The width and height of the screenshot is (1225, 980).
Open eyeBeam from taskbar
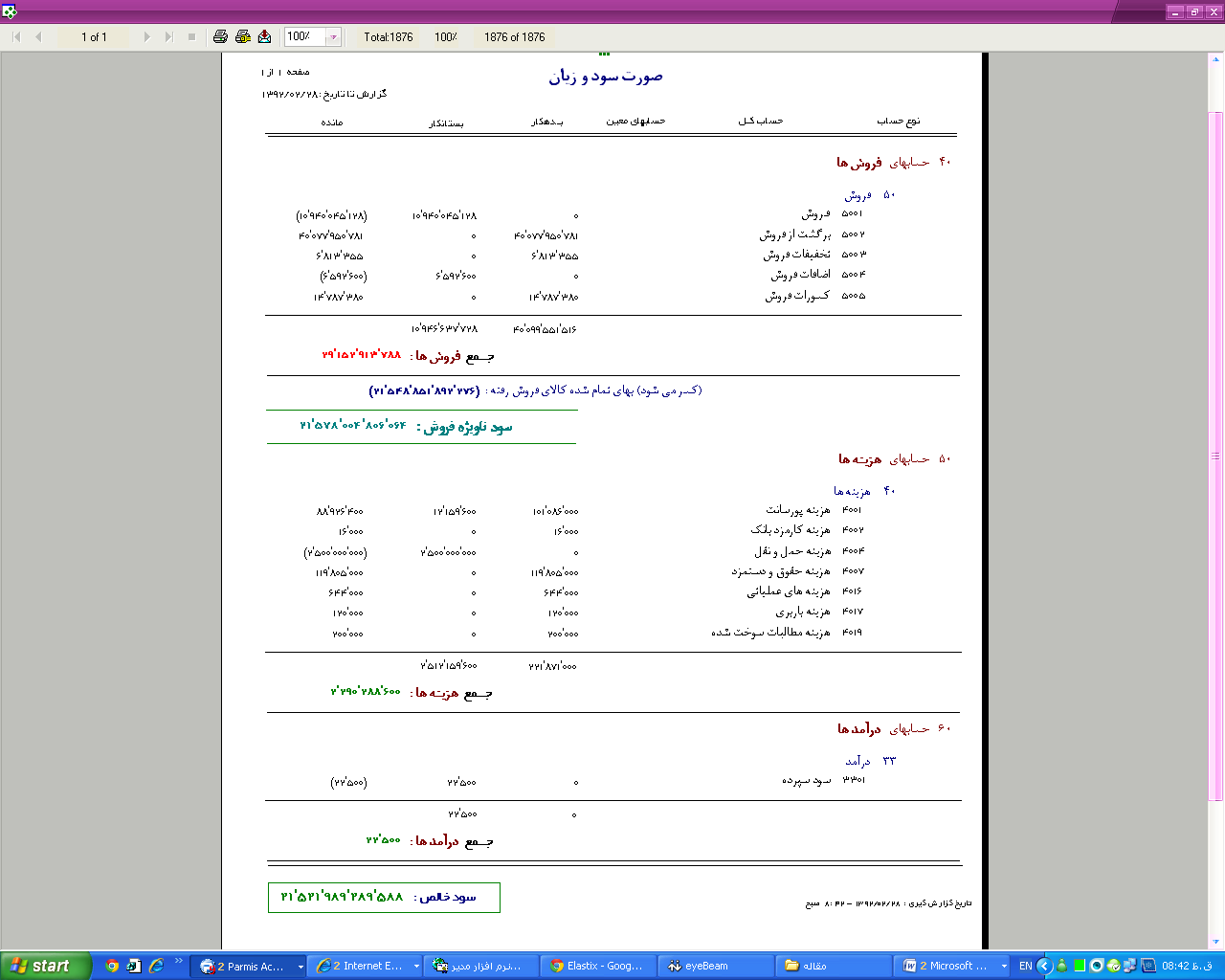[x=716, y=967]
